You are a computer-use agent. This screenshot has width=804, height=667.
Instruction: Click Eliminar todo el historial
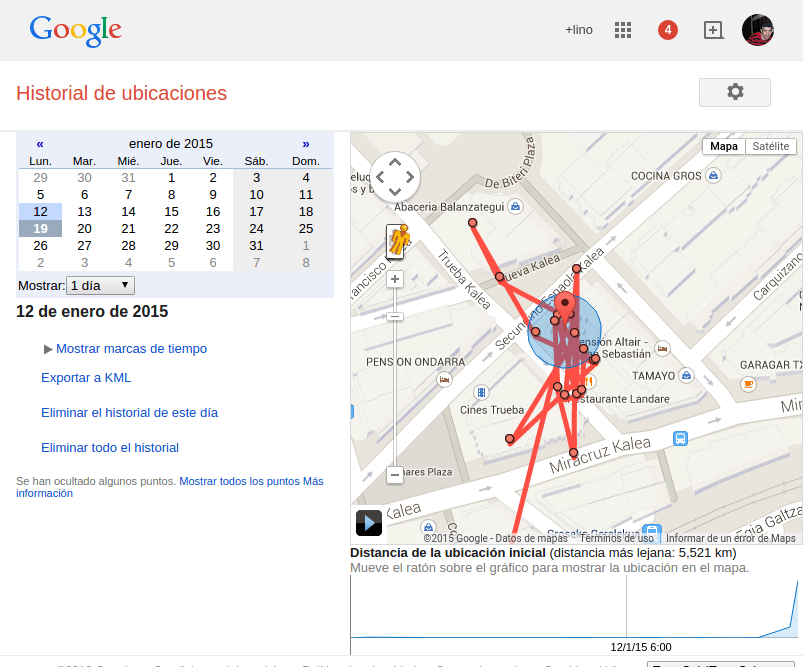(x=110, y=448)
